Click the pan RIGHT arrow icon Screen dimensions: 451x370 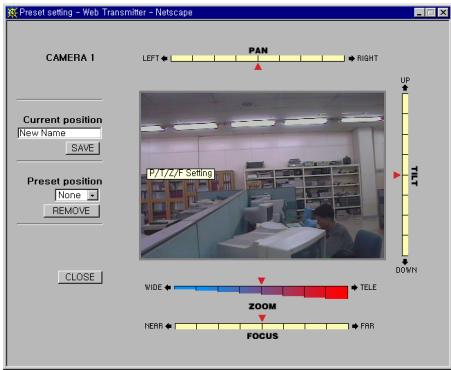point(352,58)
